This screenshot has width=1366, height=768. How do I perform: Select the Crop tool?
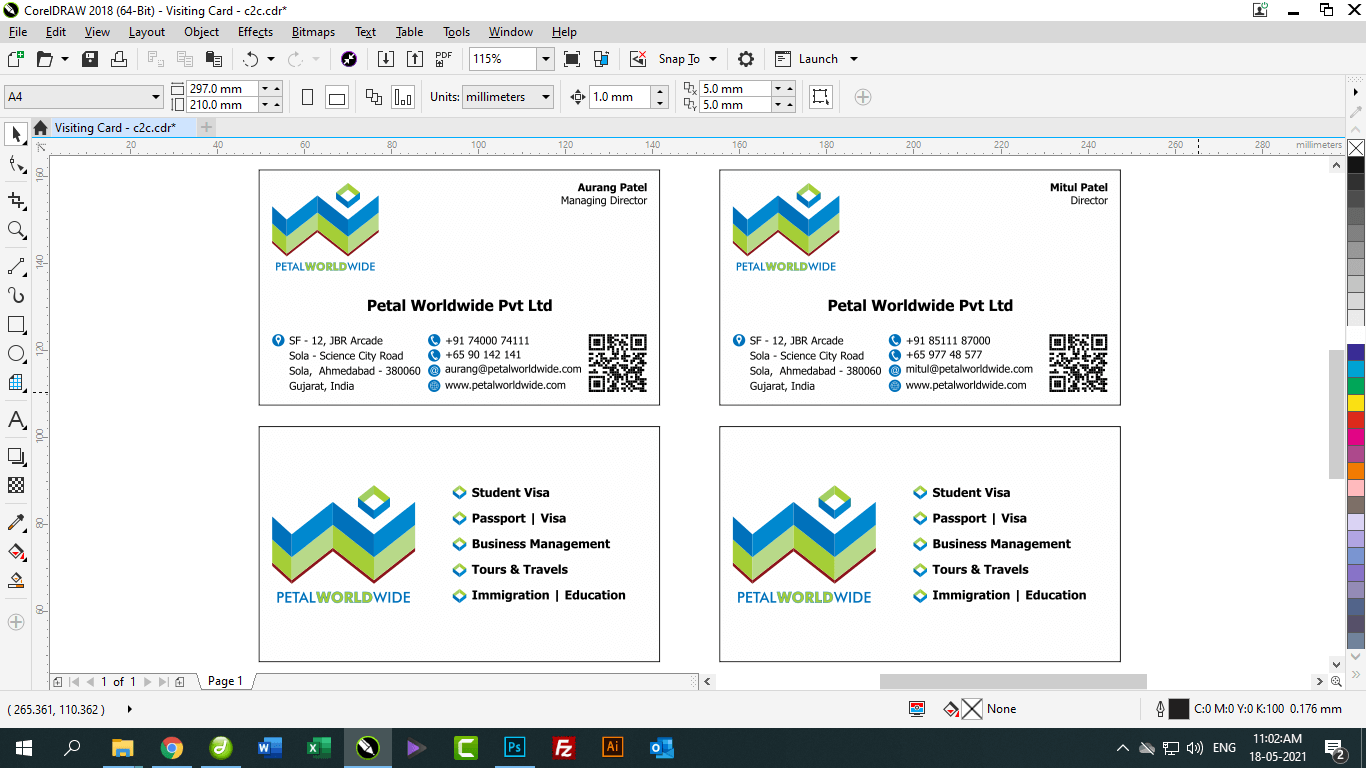point(16,200)
